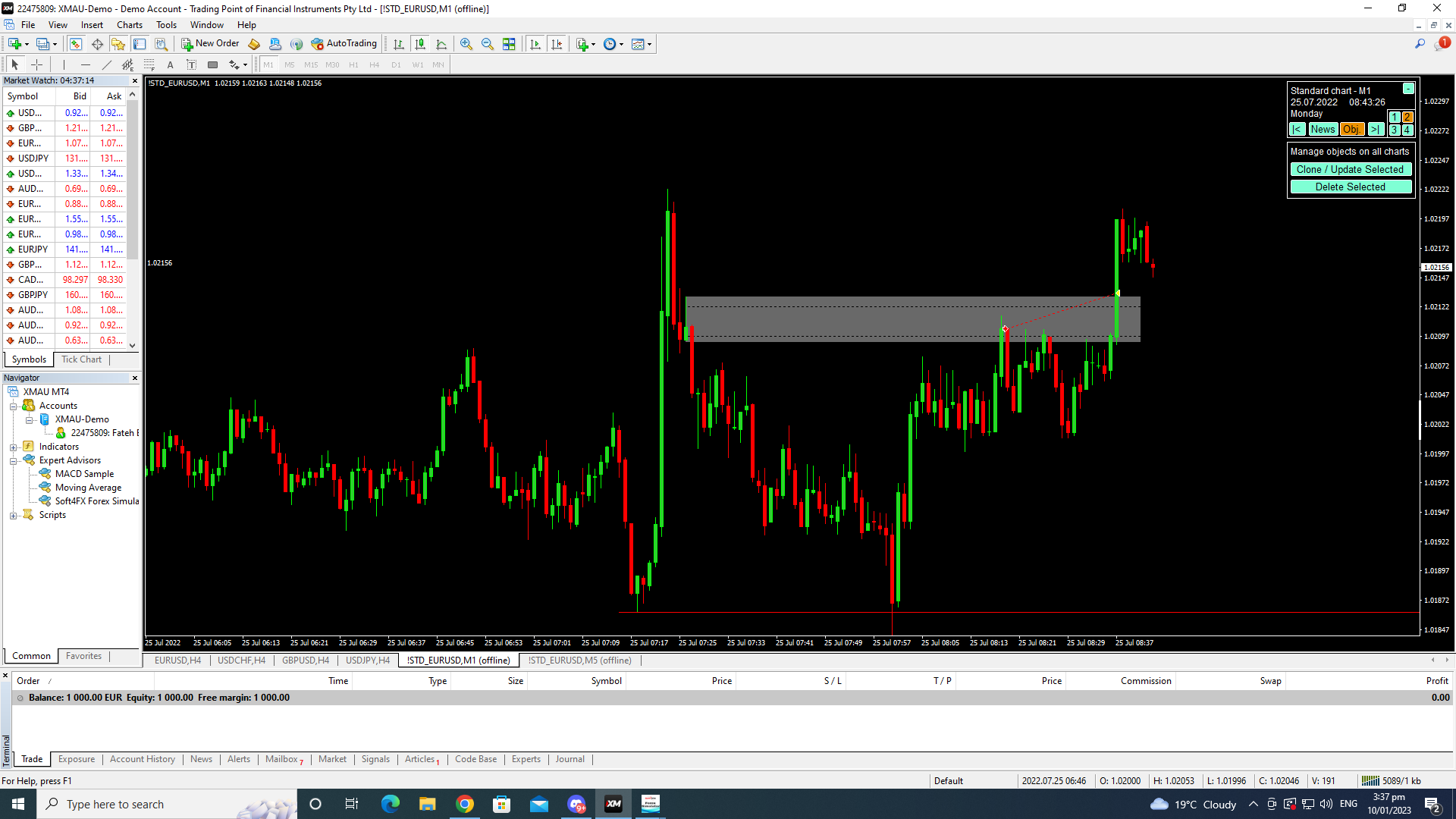This screenshot has height=819, width=1456.
Task: Toggle the AutoTrading button
Action: click(344, 44)
